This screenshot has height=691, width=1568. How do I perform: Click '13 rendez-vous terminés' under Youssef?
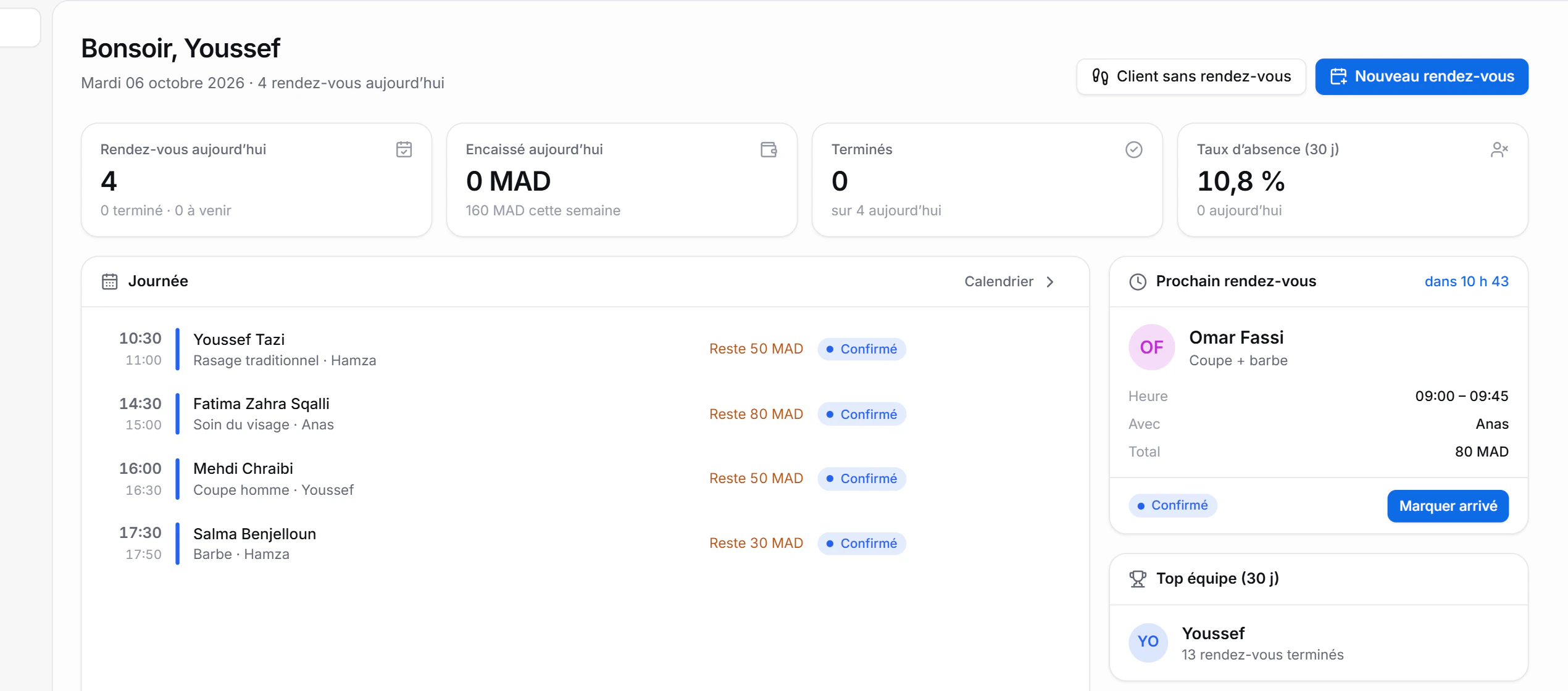[x=1262, y=655]
